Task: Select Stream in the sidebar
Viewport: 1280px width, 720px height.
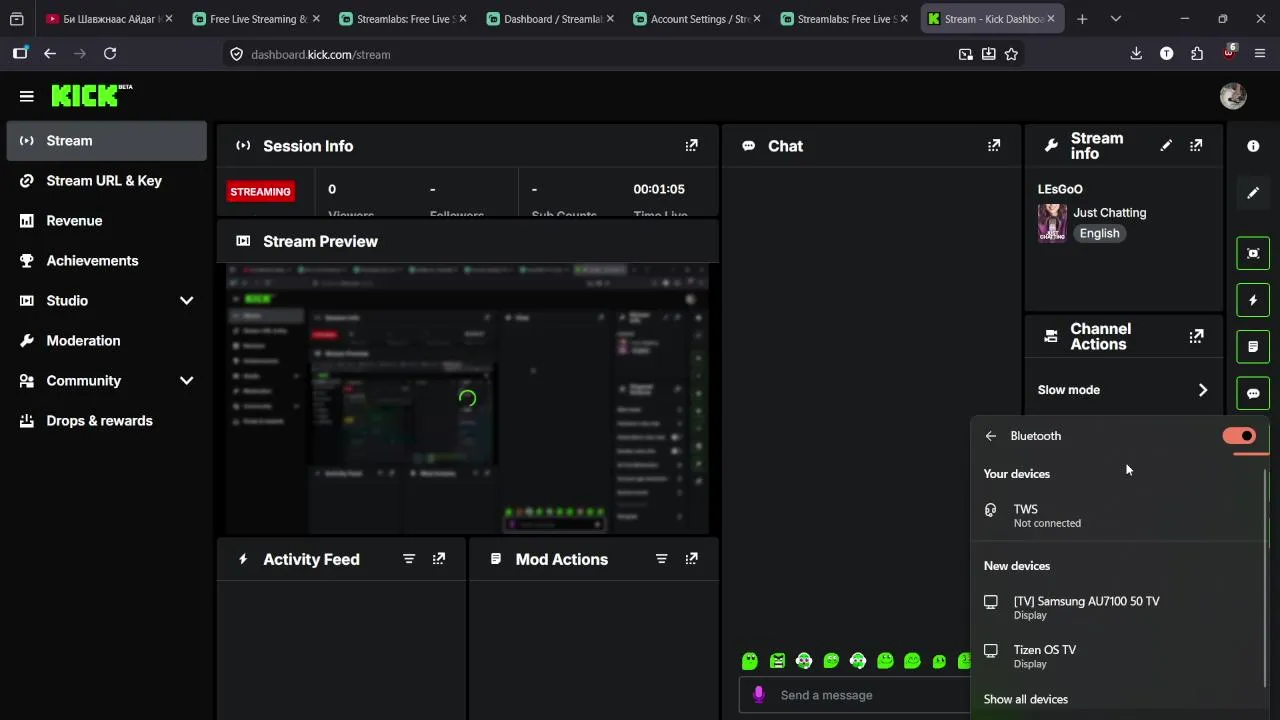Action: (x=106, y=141)
